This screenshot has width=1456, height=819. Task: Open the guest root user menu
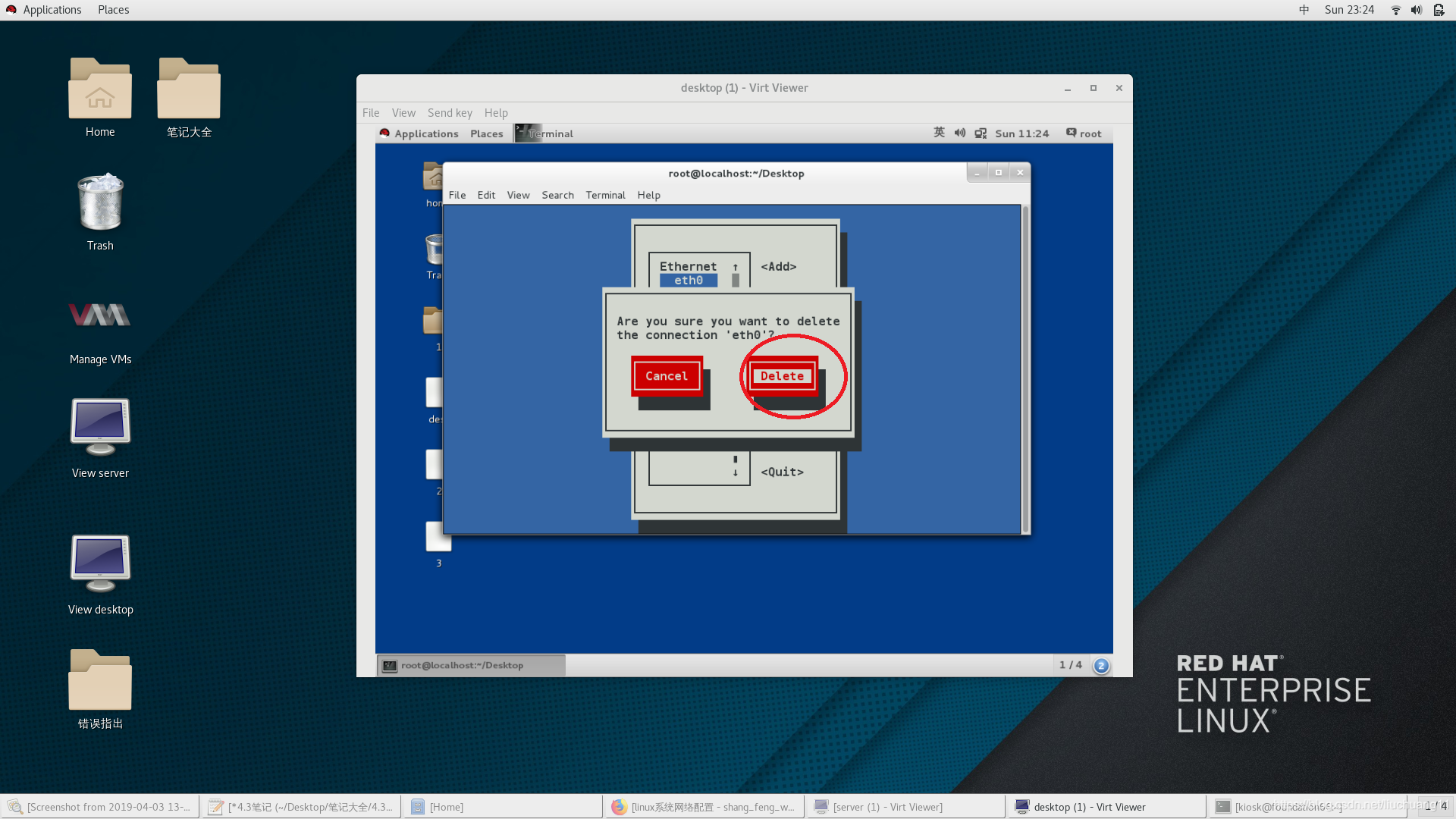tap(1084, 133)
